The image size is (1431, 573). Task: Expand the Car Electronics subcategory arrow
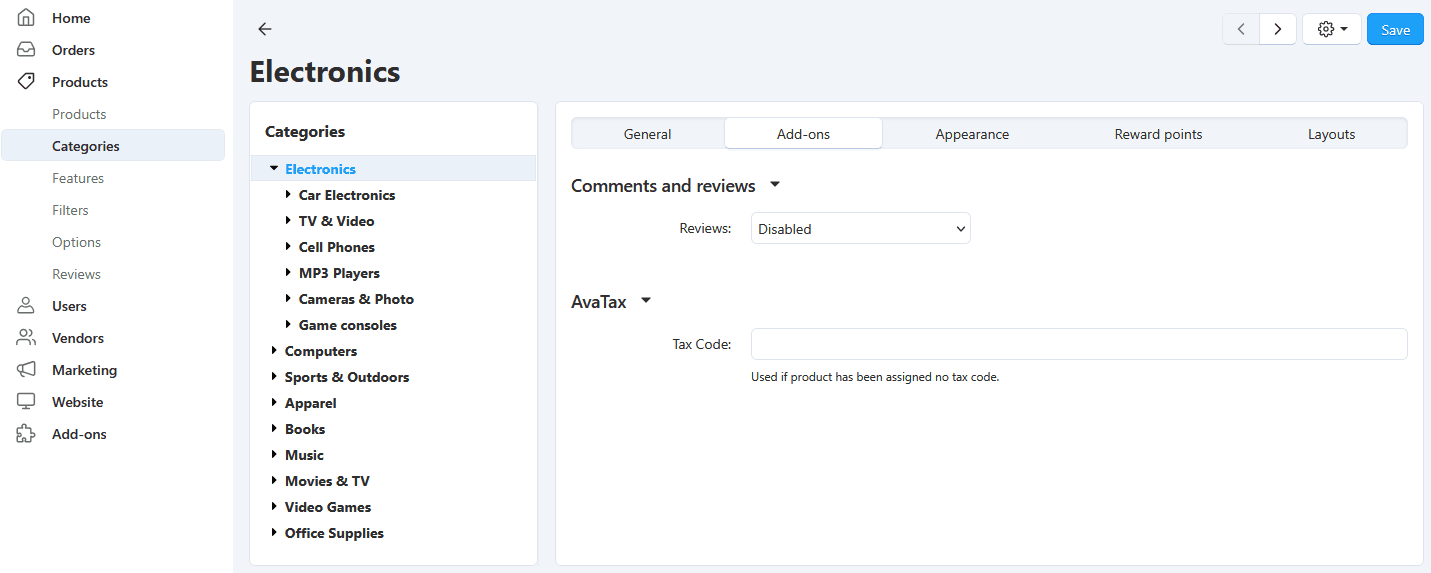point(288,195)
